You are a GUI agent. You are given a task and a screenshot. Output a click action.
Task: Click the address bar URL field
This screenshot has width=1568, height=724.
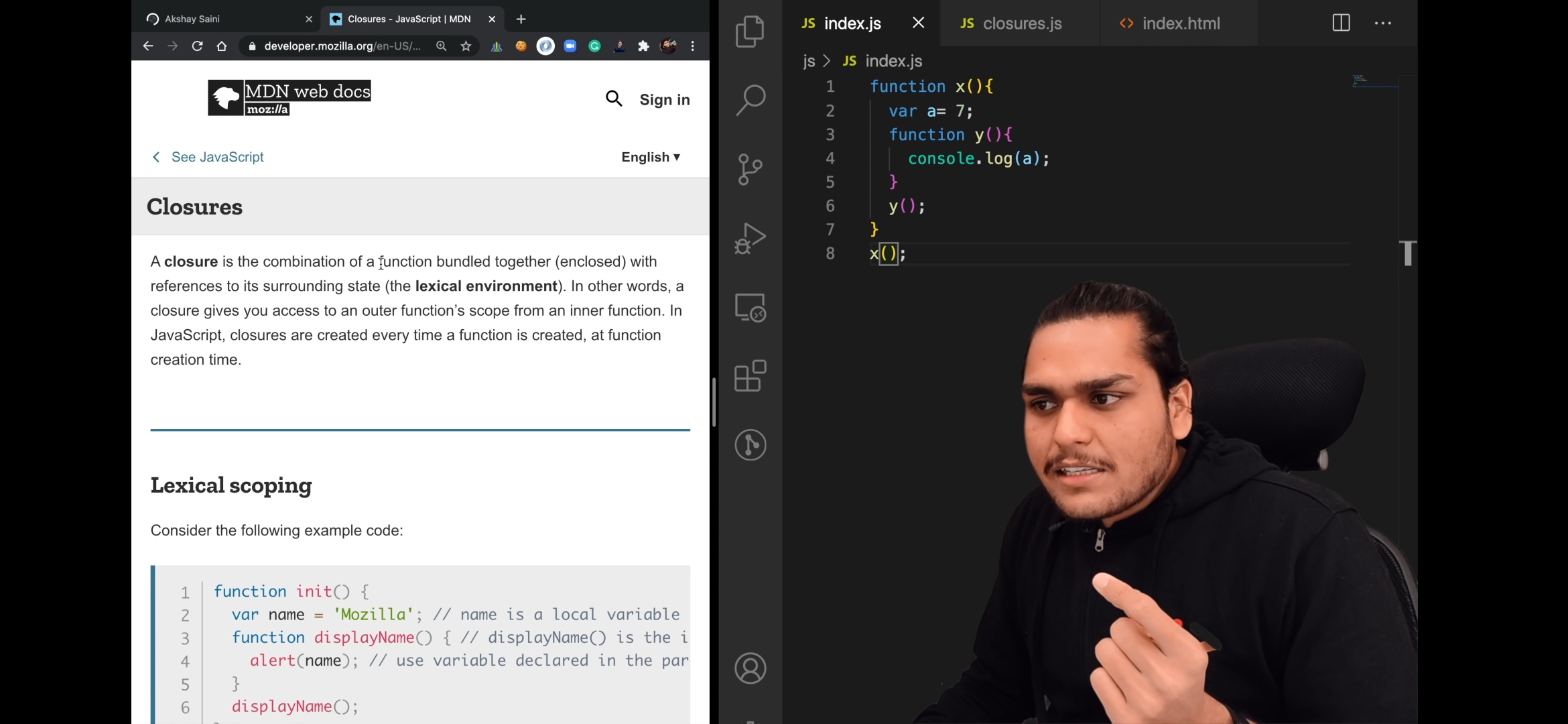click(342, 46)
